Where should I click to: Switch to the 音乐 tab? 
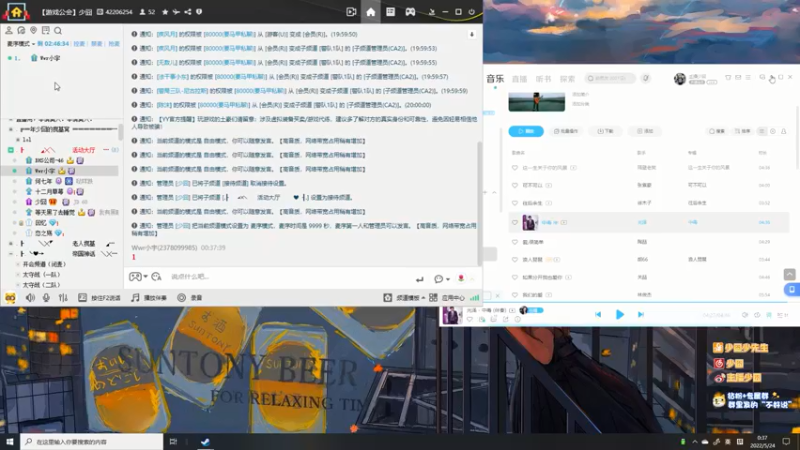(x=495, y=79)
